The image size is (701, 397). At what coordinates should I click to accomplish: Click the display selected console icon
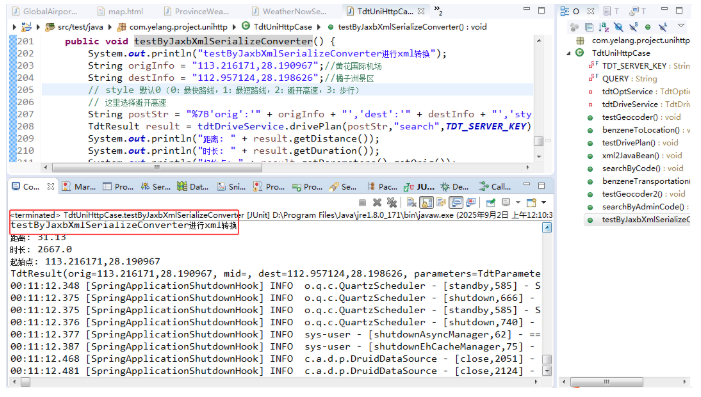pyautogui.click(x=506, y=202)
